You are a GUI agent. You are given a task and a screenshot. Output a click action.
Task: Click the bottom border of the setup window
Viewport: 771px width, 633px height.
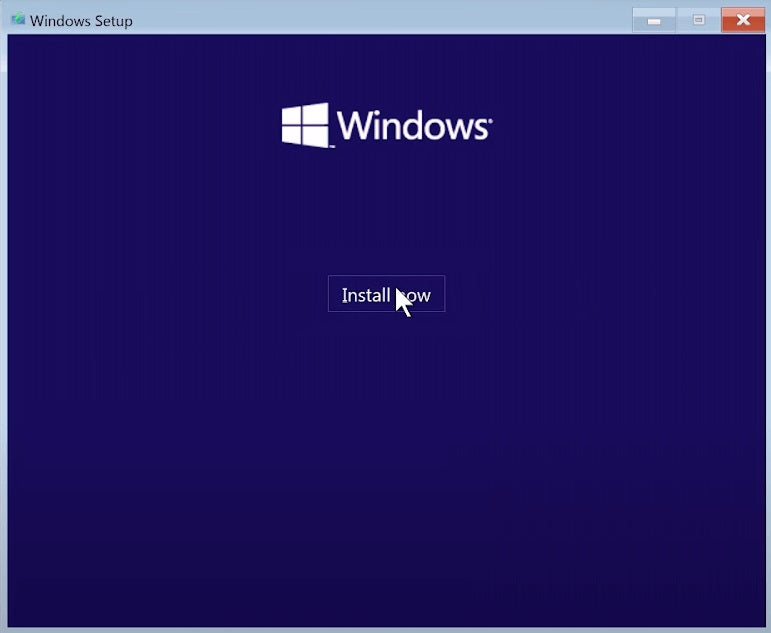(x=386, y=629)
